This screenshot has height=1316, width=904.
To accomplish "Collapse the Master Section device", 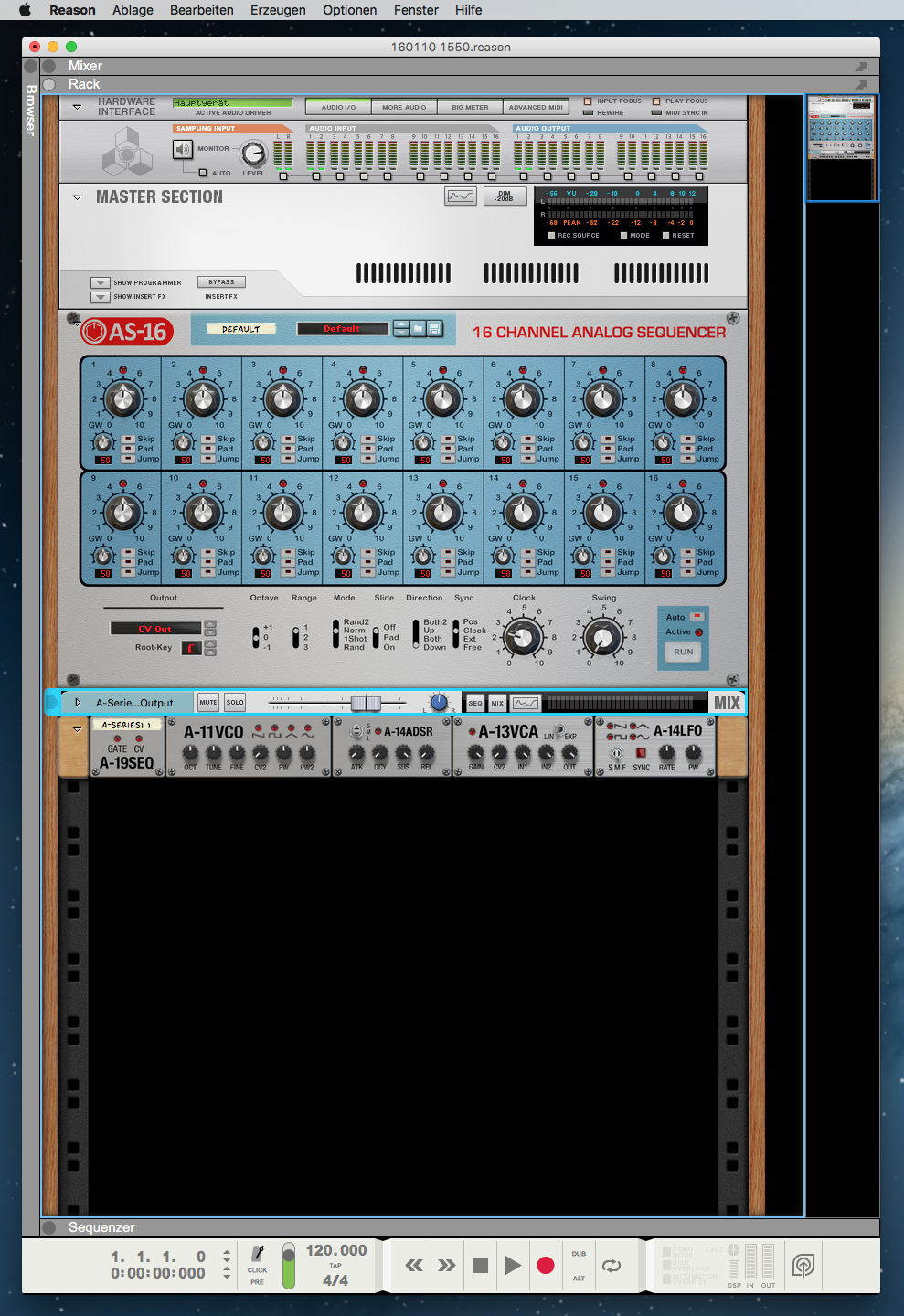I will [77, 196].
